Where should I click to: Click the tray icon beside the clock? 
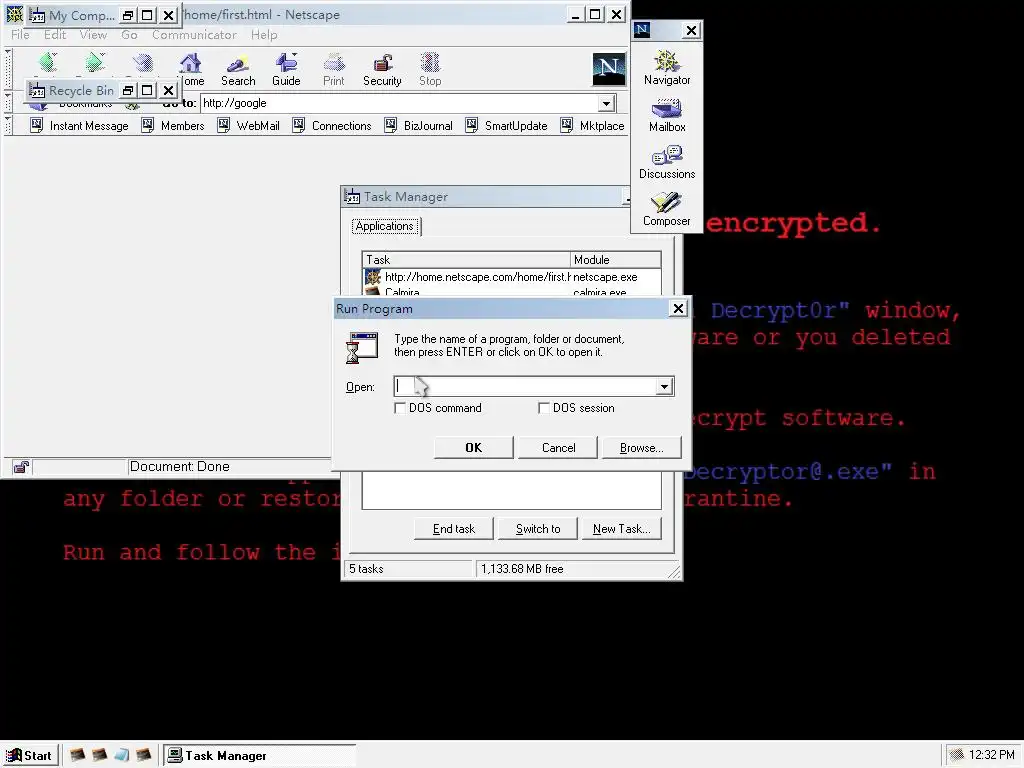pos(956,755)
